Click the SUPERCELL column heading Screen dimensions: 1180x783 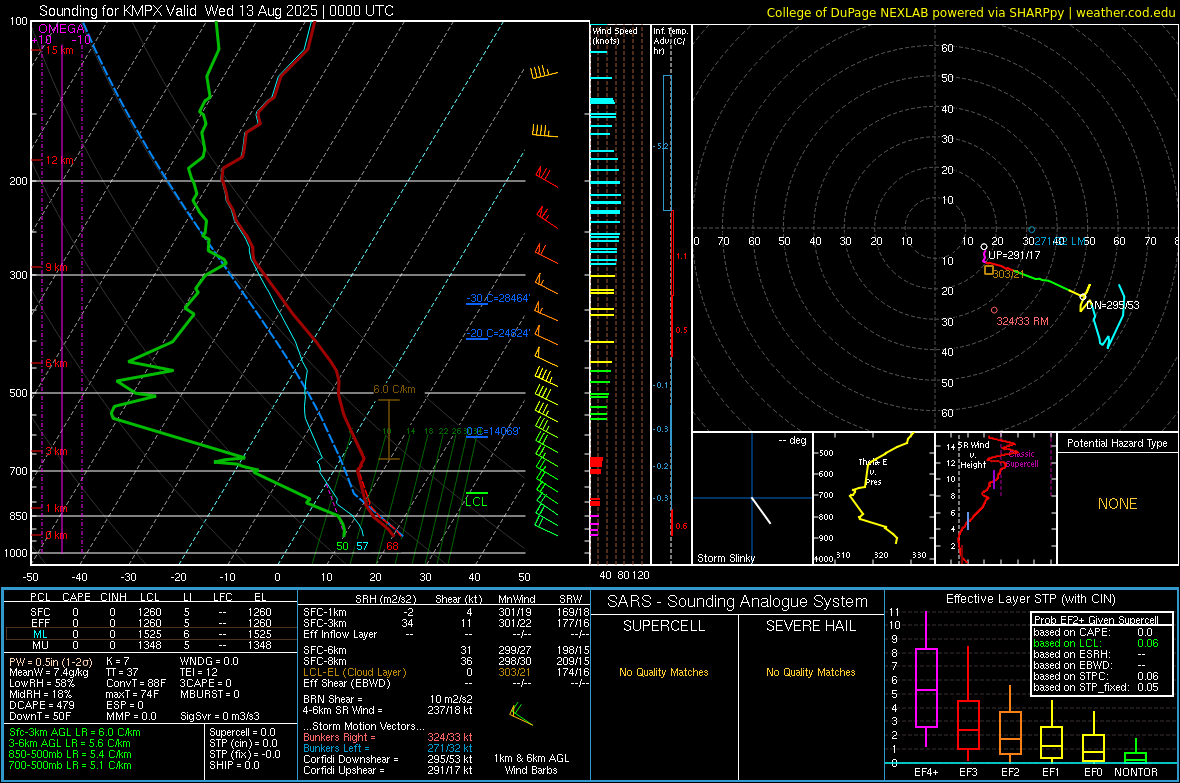tap(664, 626)
